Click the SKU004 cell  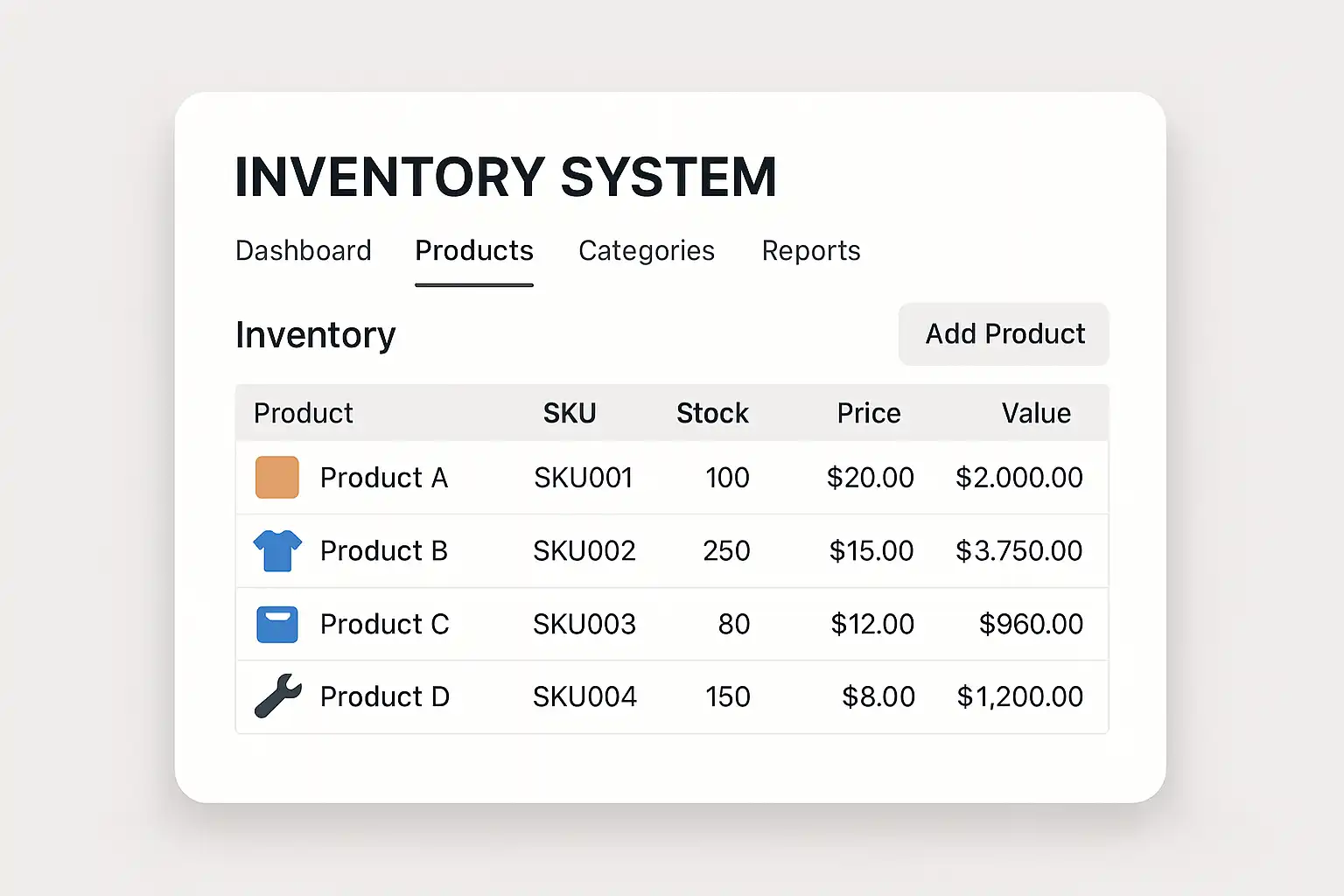coord(584,697)
